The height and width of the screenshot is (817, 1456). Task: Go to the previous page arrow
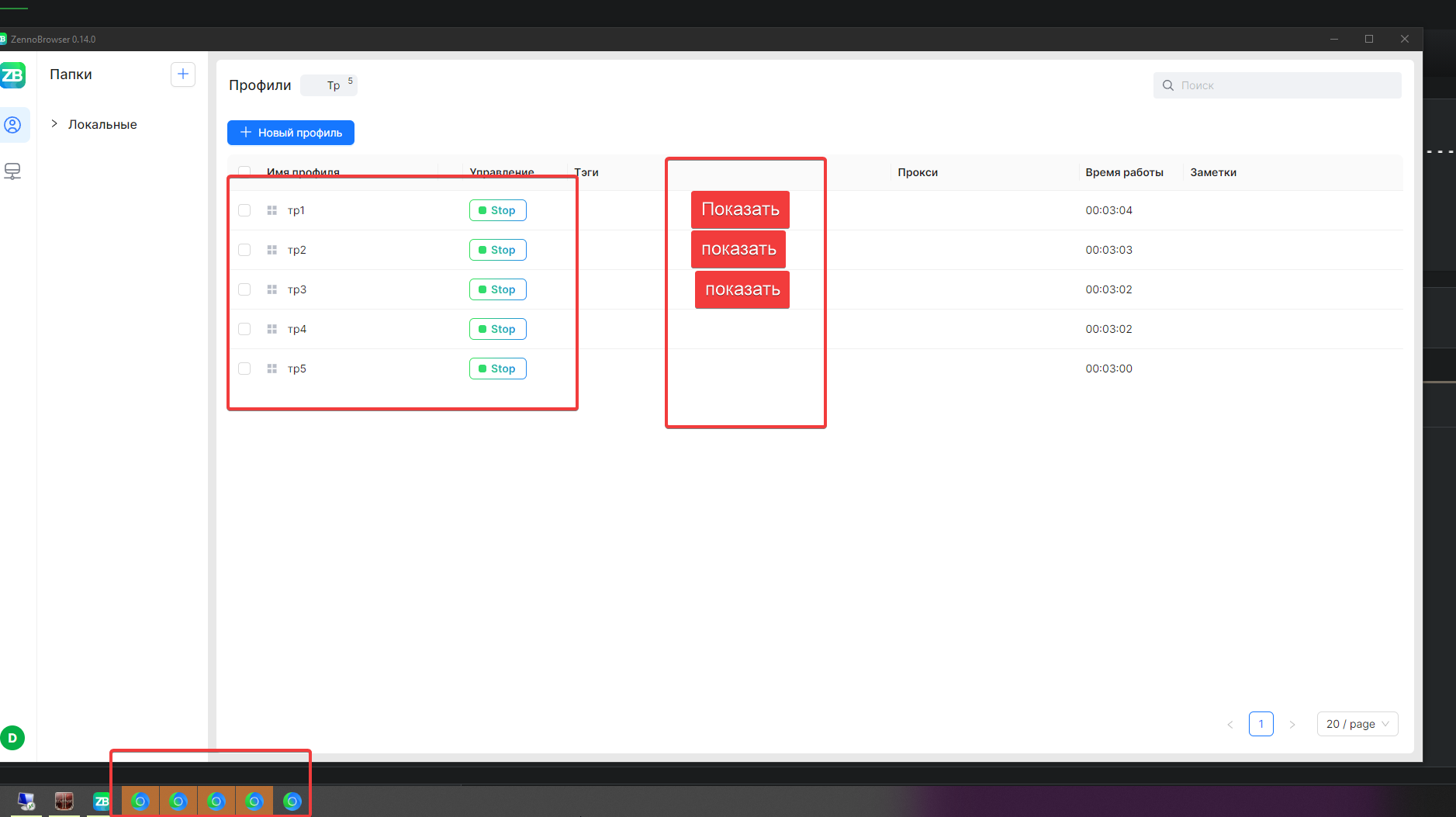pos(1230,725)
